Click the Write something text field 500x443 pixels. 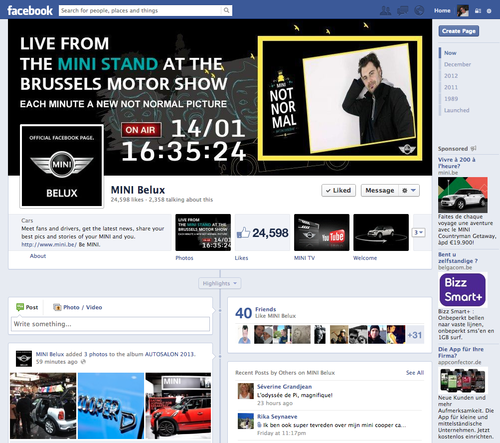(111, 324)
